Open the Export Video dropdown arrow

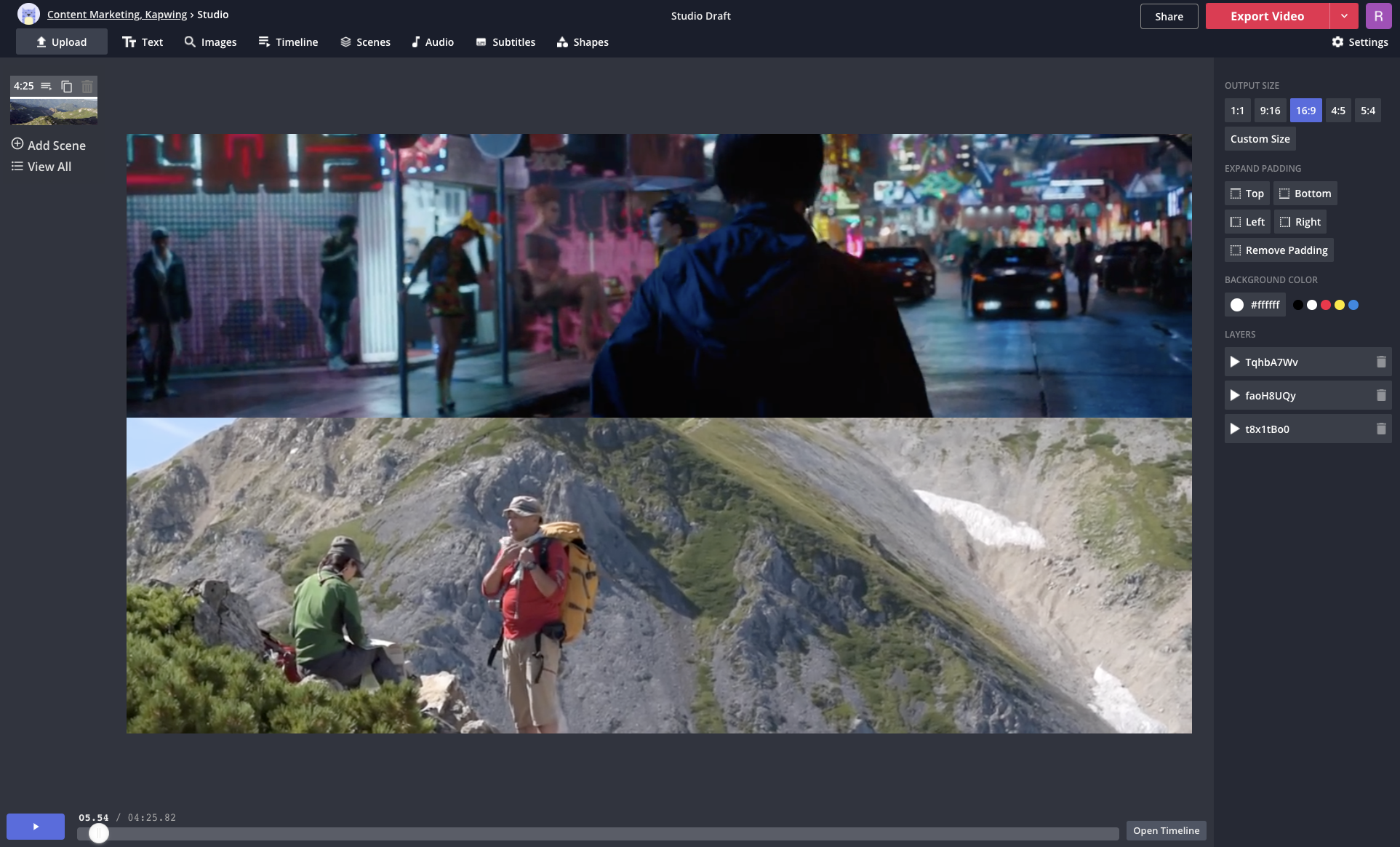click(x=1344, y=16)
